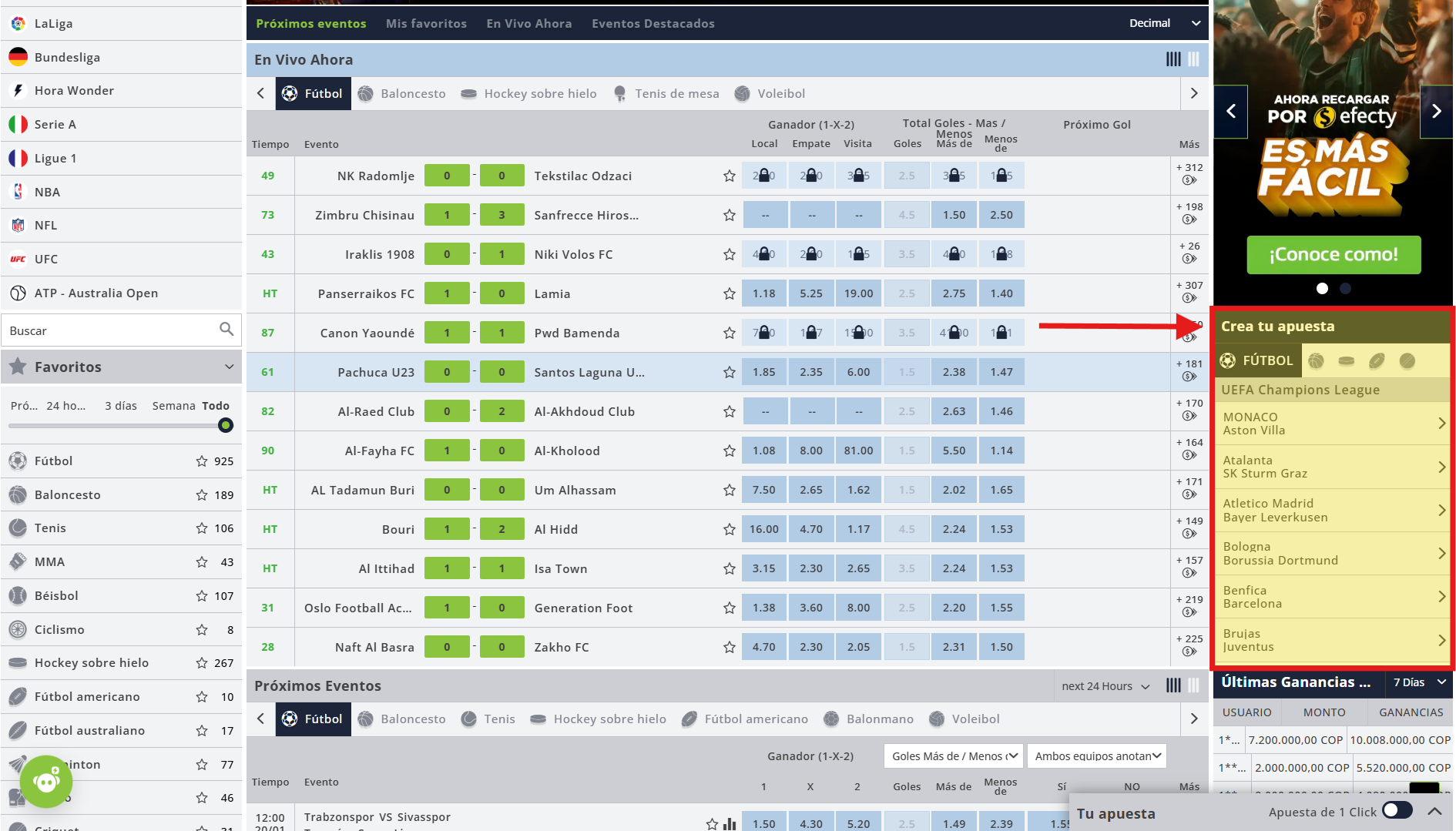Switch to Próximos eventos tab

pos(311,23)
